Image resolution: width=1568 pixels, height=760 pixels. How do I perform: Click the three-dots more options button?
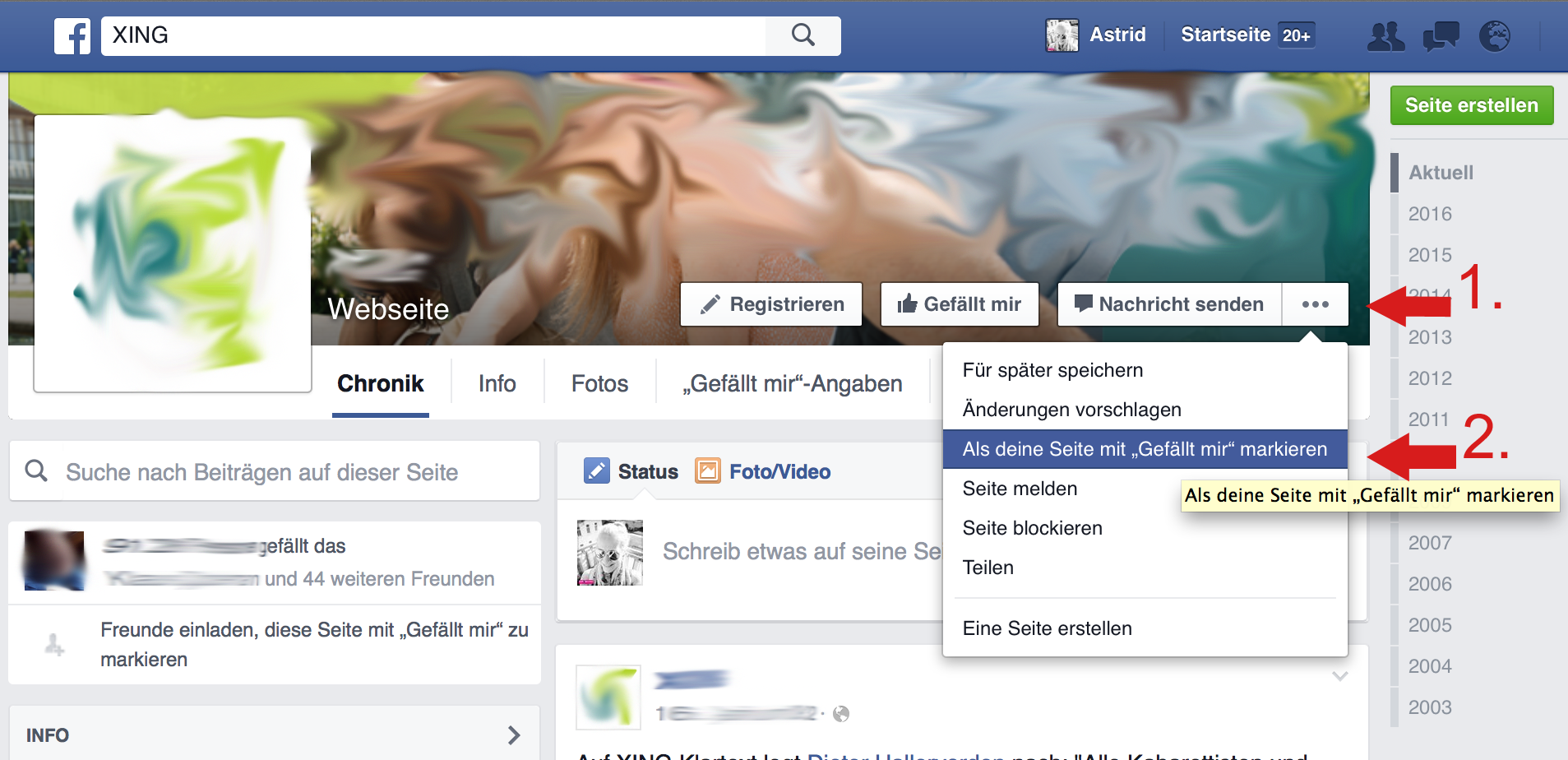click(x=1316, y=304)
